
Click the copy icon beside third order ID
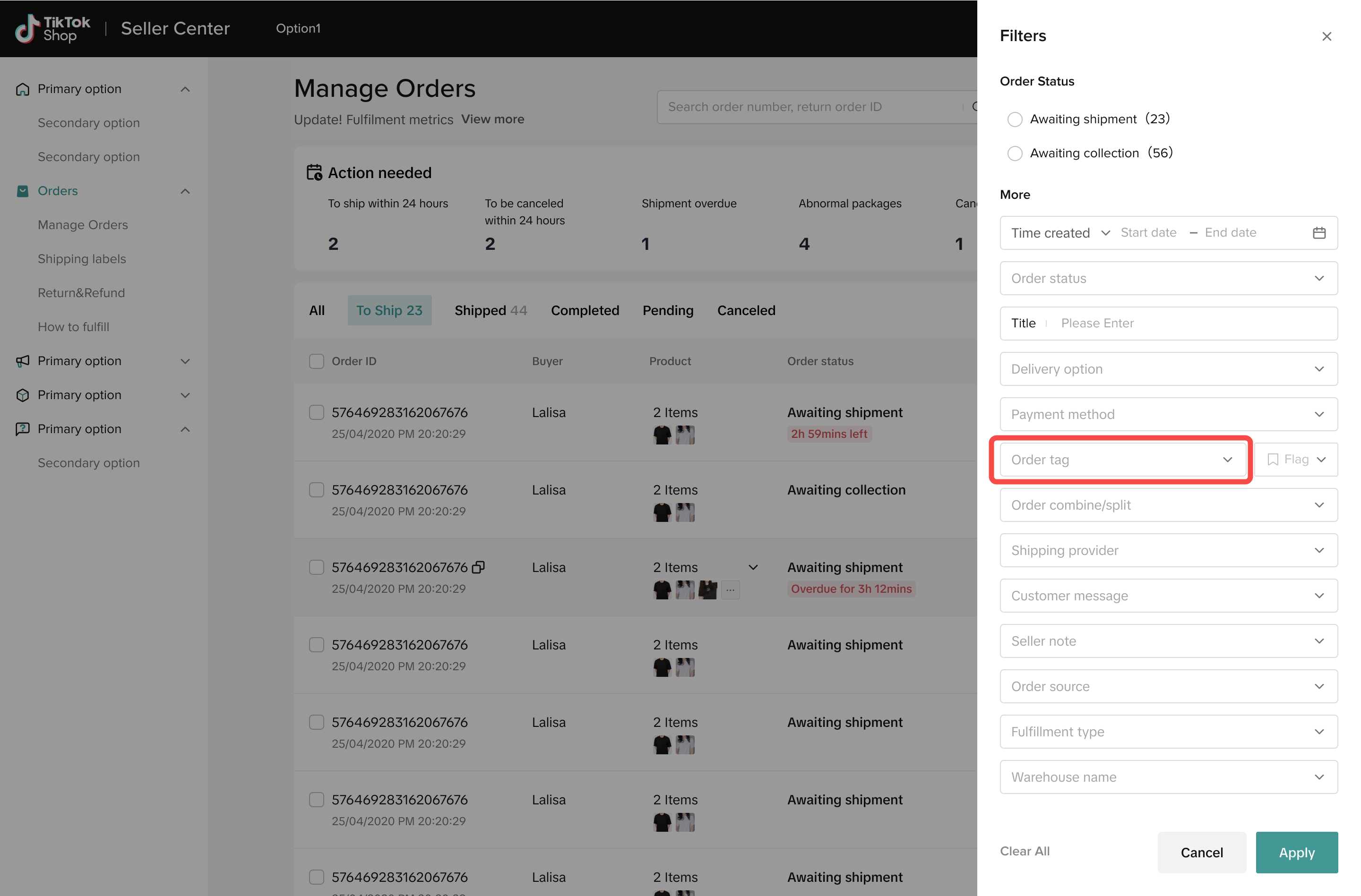(x=479, y=567)
